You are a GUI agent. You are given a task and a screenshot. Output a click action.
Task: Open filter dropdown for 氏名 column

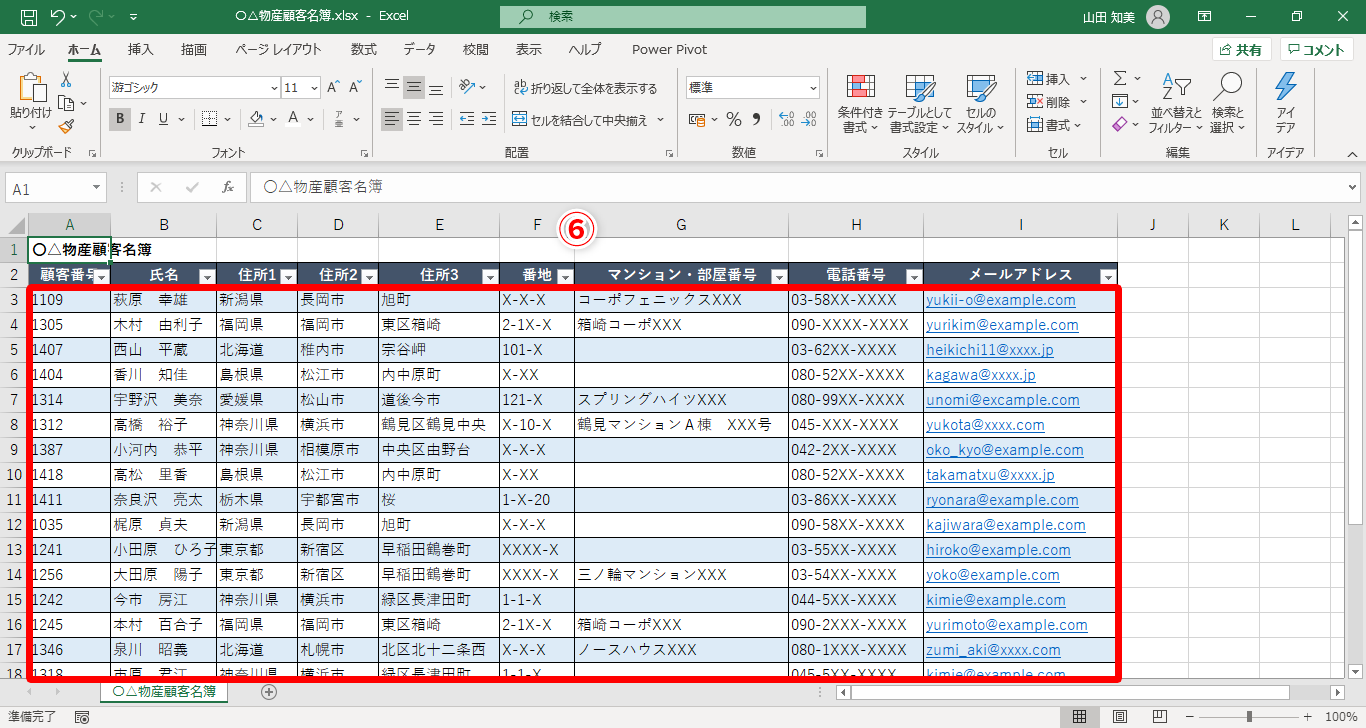[x=206, y=276]
